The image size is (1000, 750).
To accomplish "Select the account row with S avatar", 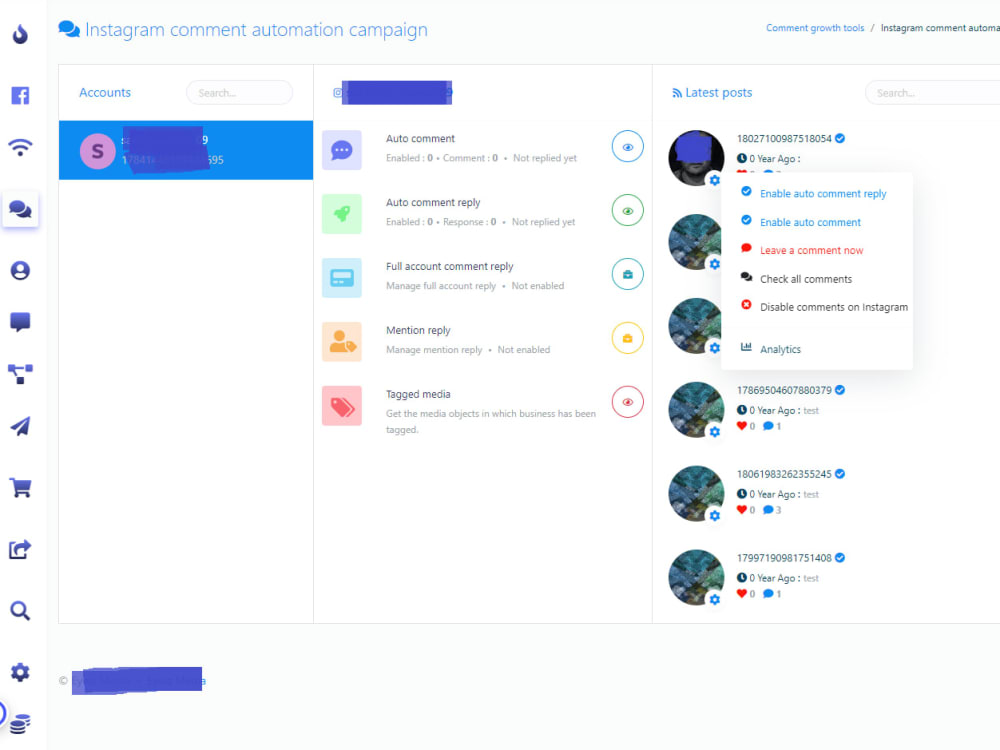I will [x=186, y=150].
